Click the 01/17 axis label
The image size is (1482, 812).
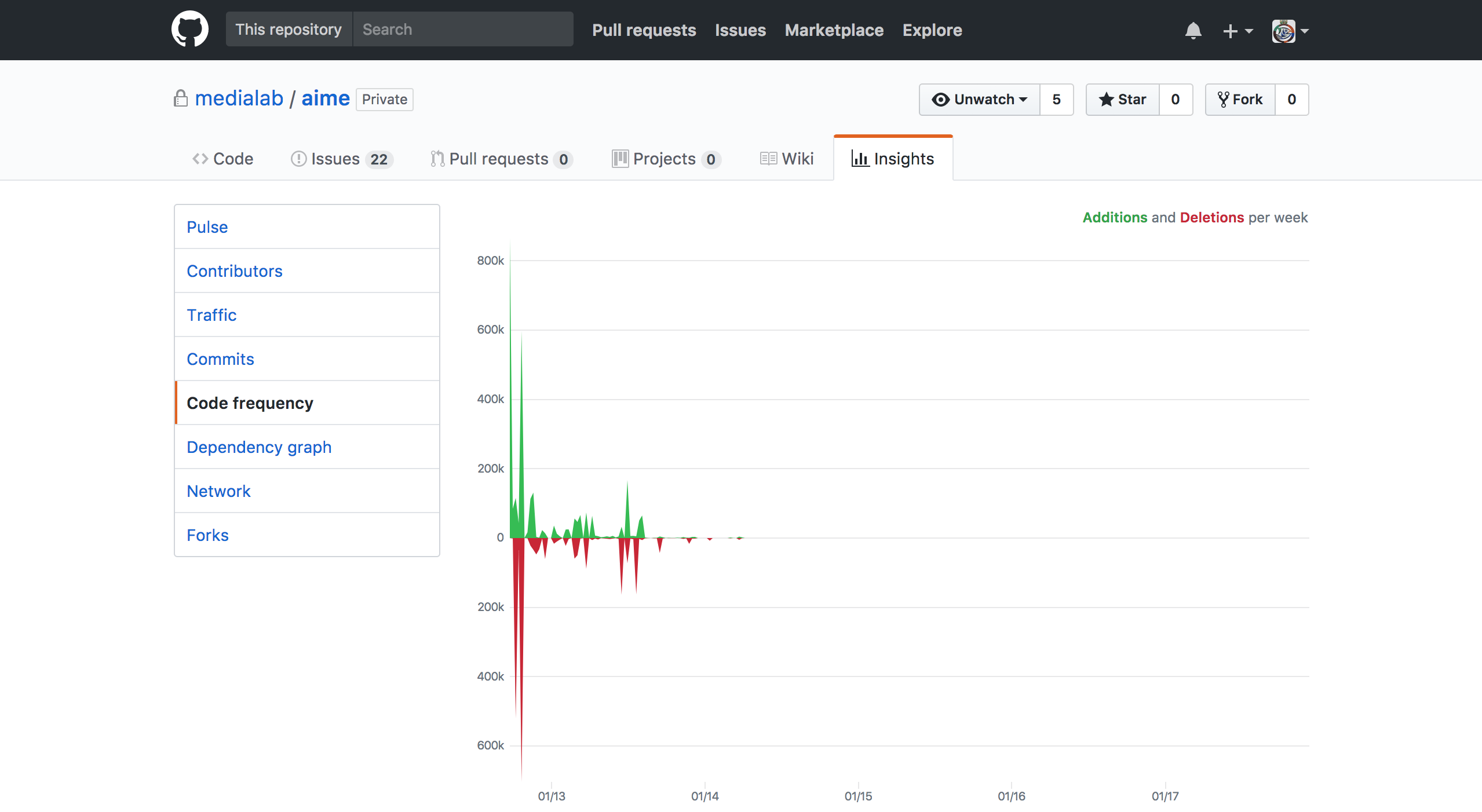click(1165, 796)
